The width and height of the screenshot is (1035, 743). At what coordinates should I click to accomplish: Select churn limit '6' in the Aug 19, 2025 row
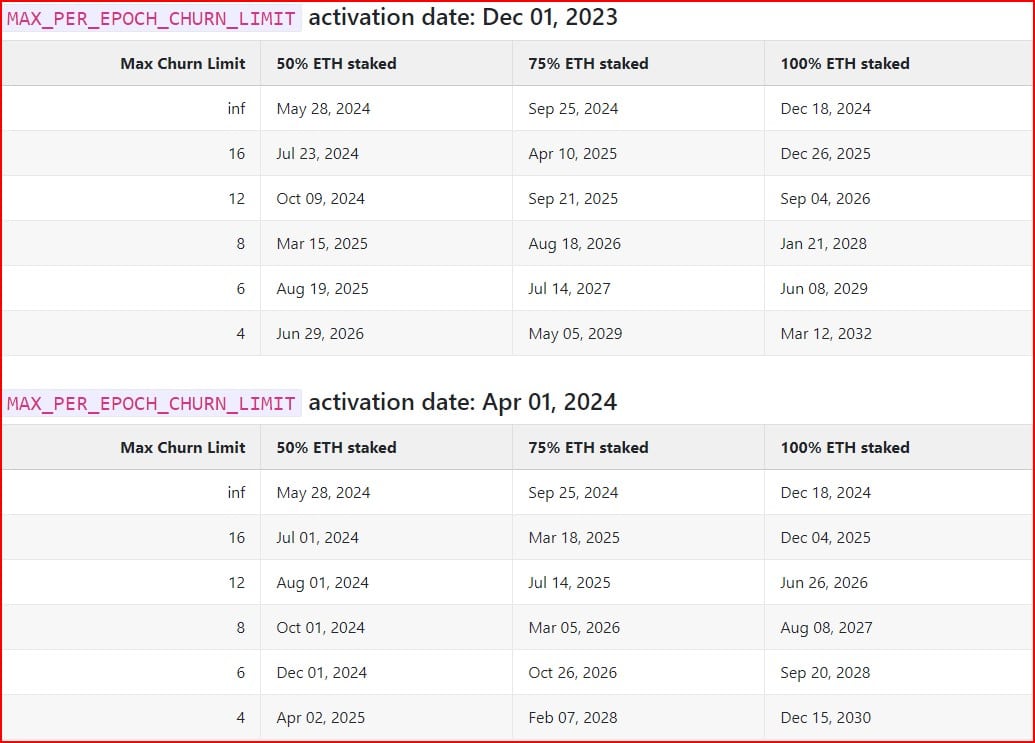[x=241, y=288]
